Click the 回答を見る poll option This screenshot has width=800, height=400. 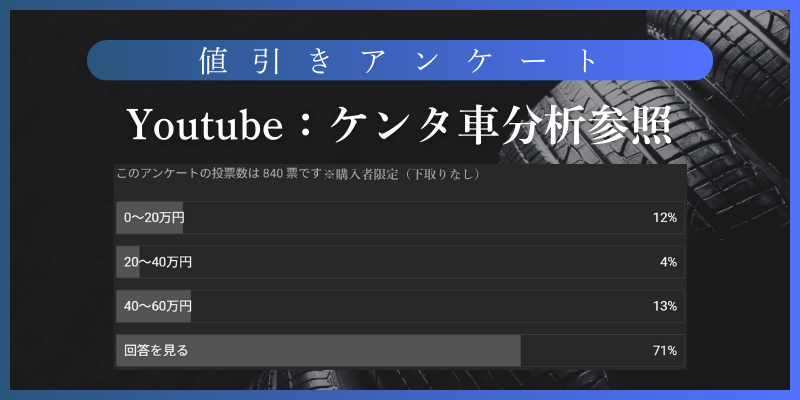click(x=400, y=351)
